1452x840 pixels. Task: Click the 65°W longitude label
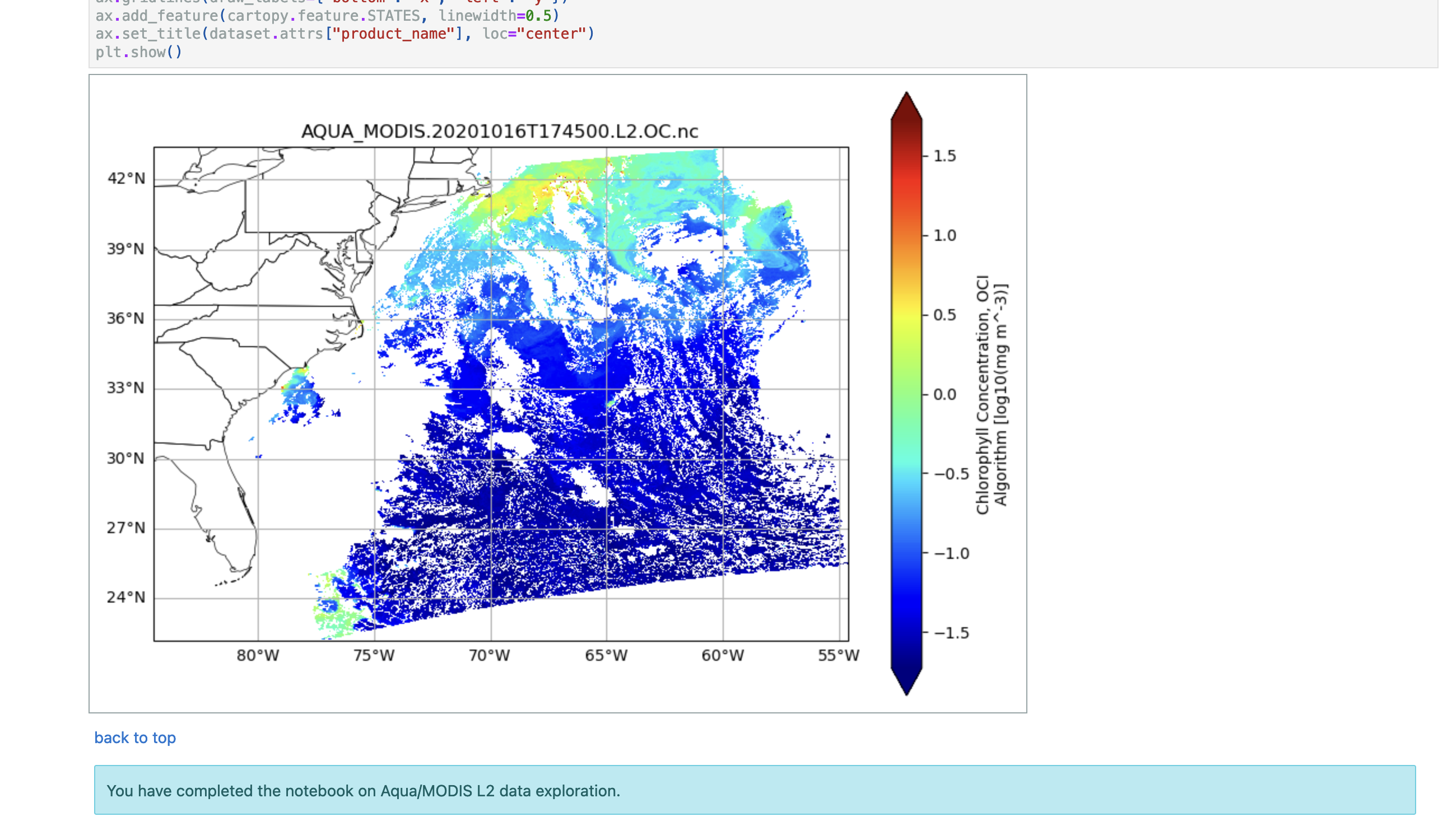click(x=606, y=656)
